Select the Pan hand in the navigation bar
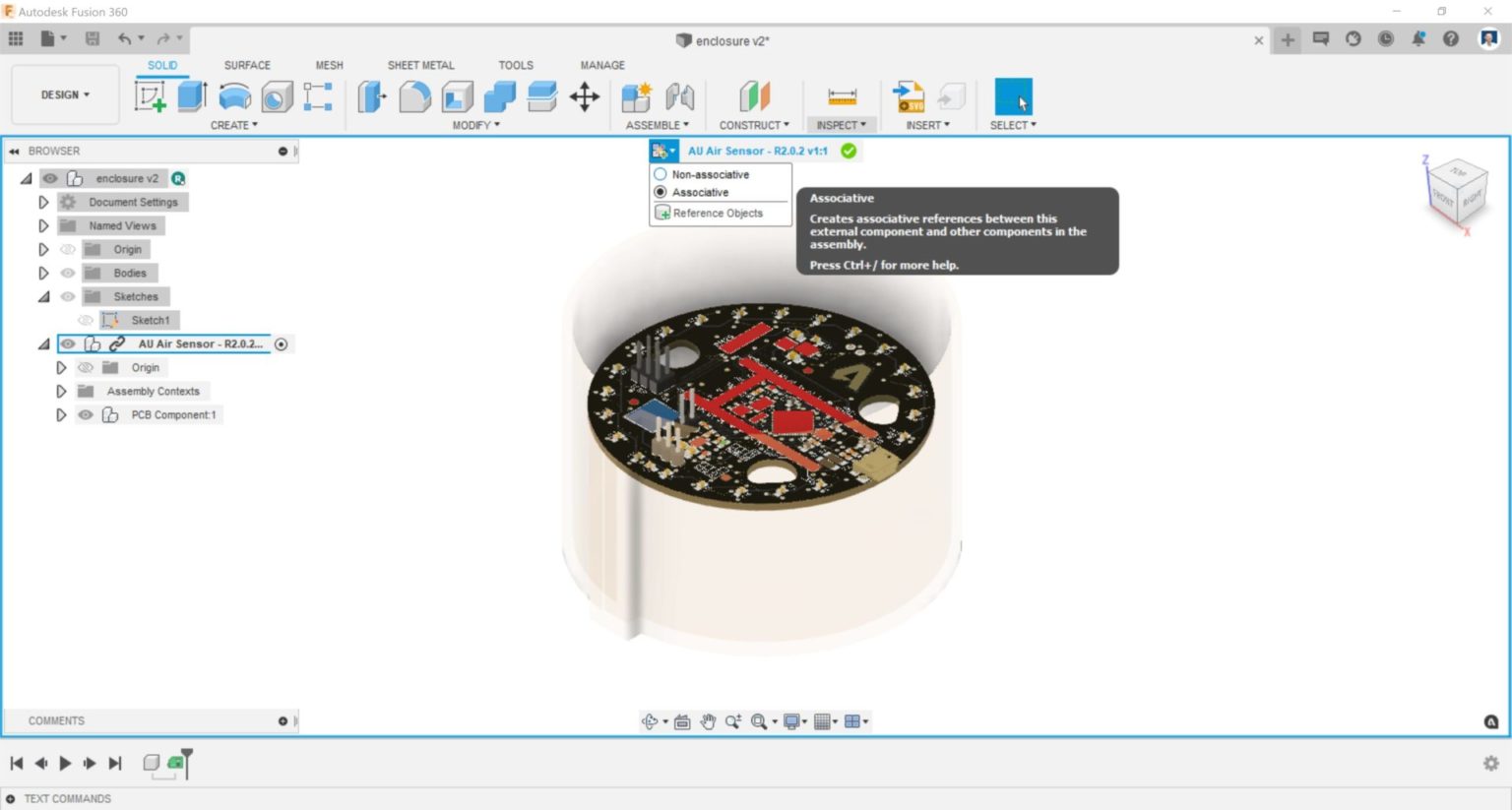The width and height of the screenshot is (1512, 810). click(708, 720)
